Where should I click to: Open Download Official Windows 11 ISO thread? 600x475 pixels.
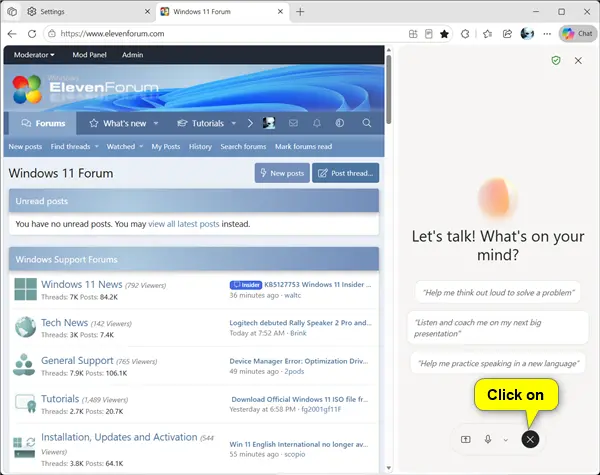point(300,399)
